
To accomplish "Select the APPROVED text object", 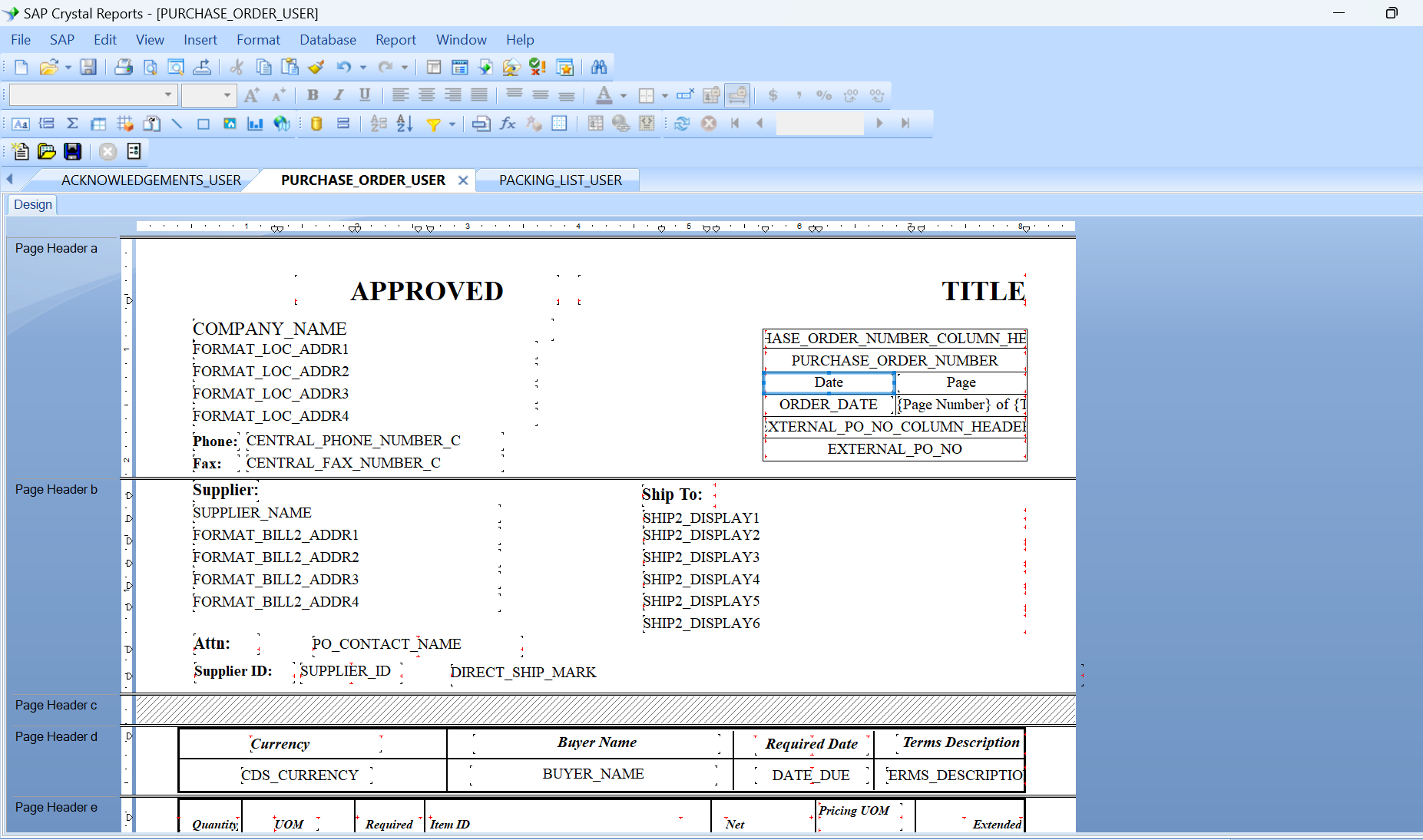I will click(427, 291).
